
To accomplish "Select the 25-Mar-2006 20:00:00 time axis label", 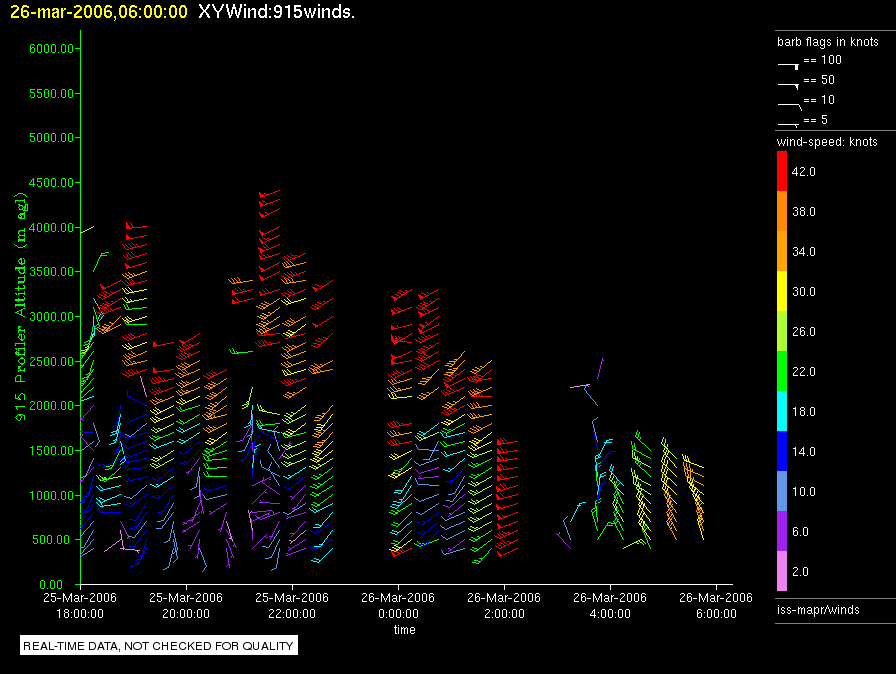I will click(186, 605).
